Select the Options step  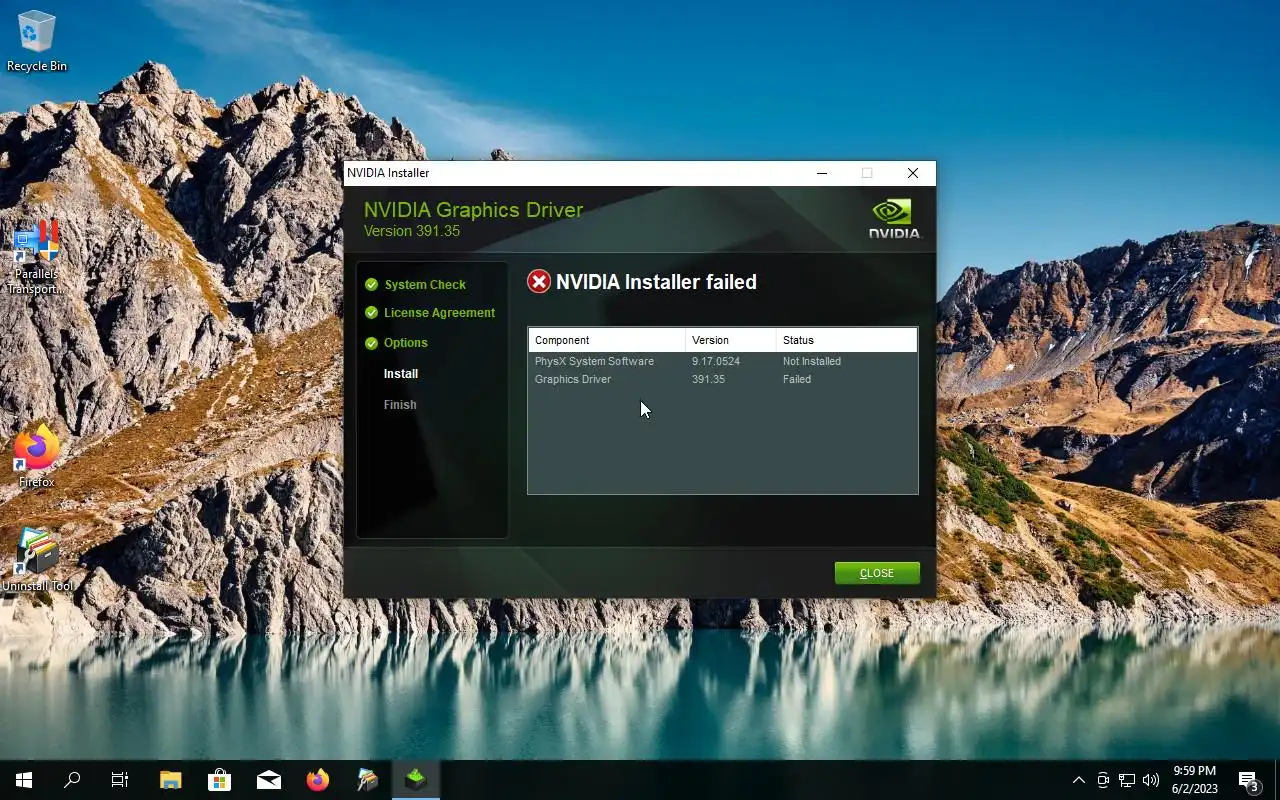405,343
